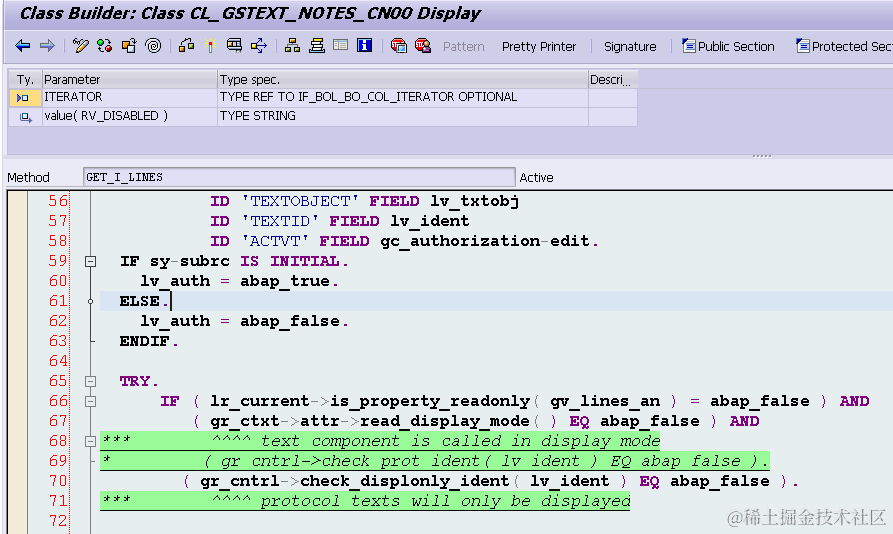Click the Set/Delete Session Breakpoint icon
The height and width of the screenshot is (534, 893).
[399, 46]
